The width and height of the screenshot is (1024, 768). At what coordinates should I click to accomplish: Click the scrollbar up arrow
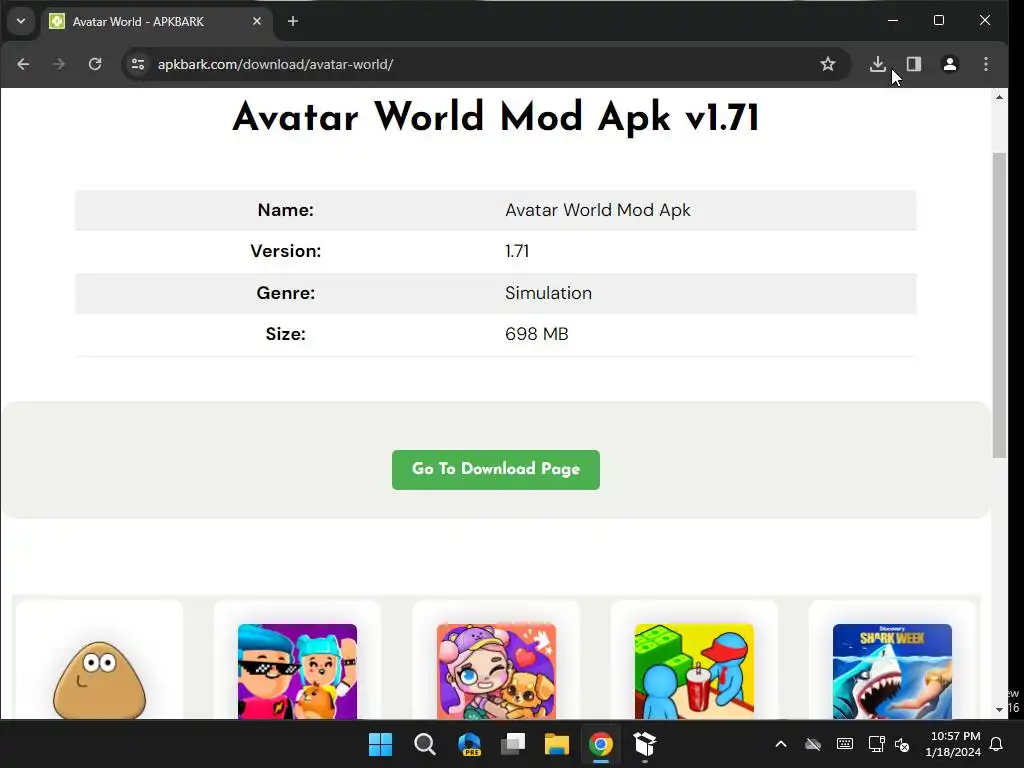tap(999, 97)
